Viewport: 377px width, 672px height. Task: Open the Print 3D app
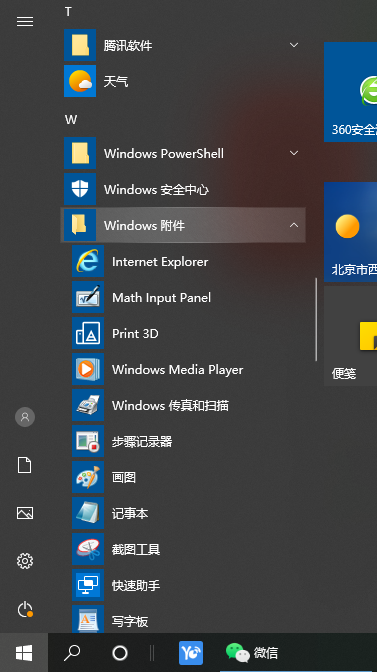coord(183,333)
